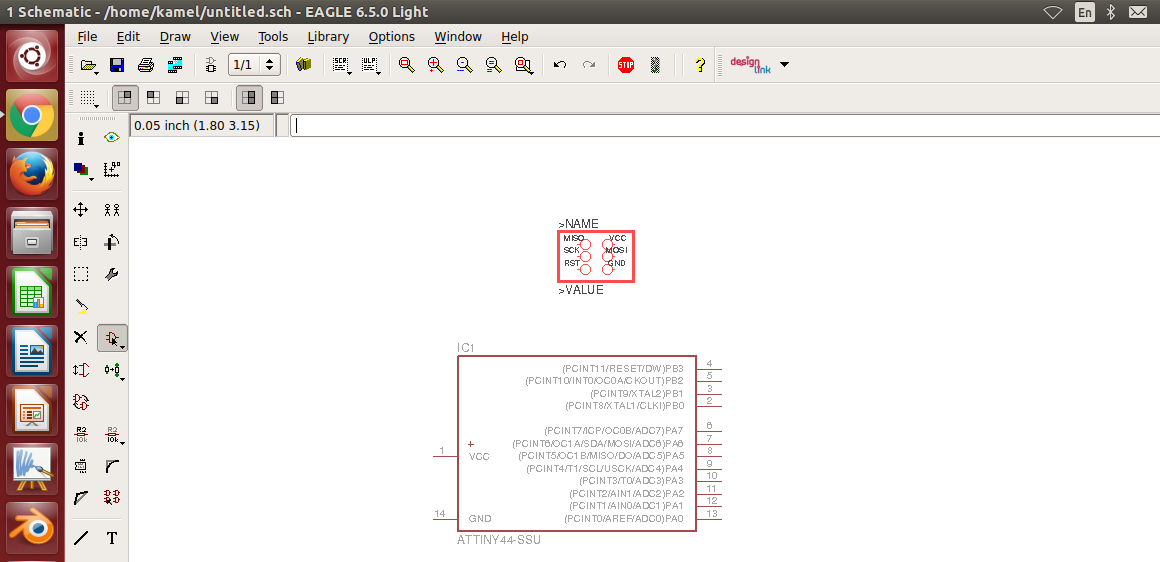The image size is (1160, 562).
Task: Select the Text tool
Action: point(112,538)
